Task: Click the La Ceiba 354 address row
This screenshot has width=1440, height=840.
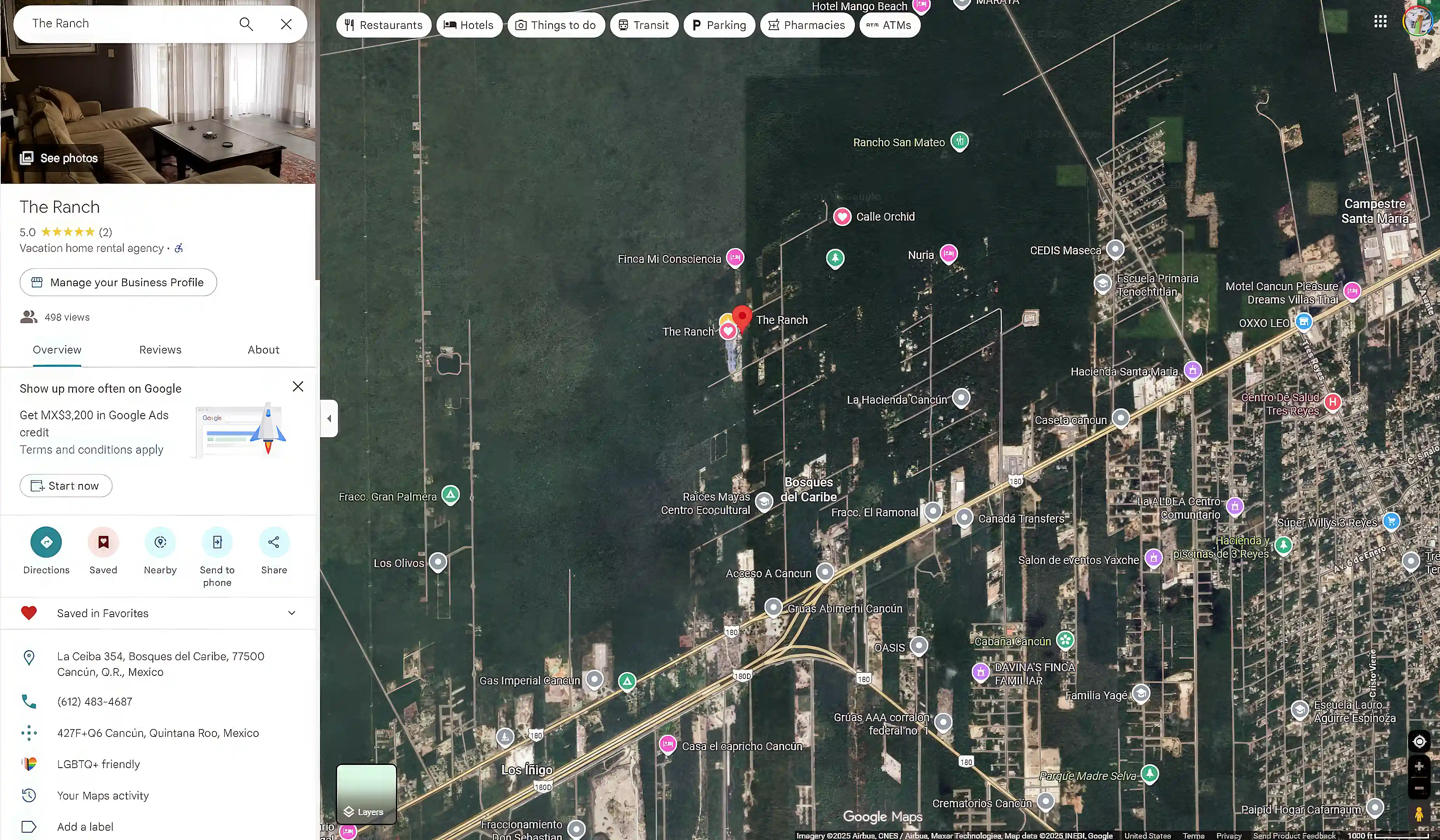Action: coord(158,664)
